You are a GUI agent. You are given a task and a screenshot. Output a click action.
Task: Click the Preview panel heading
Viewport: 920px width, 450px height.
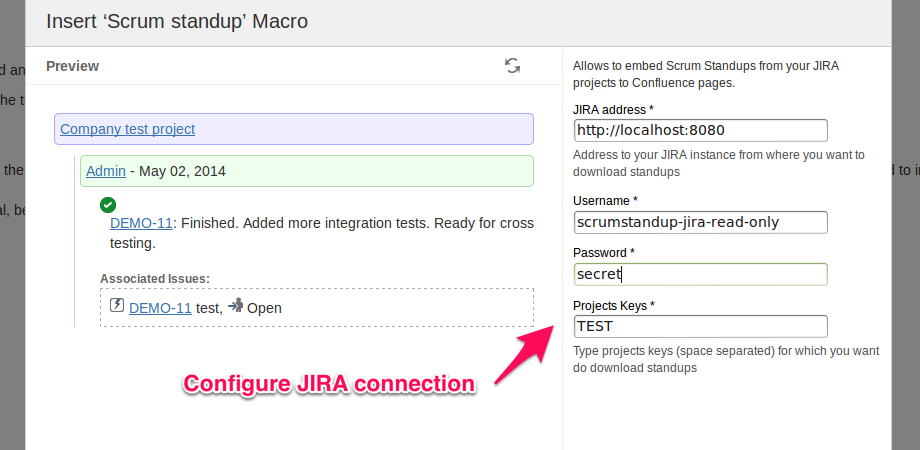[72, 66]
